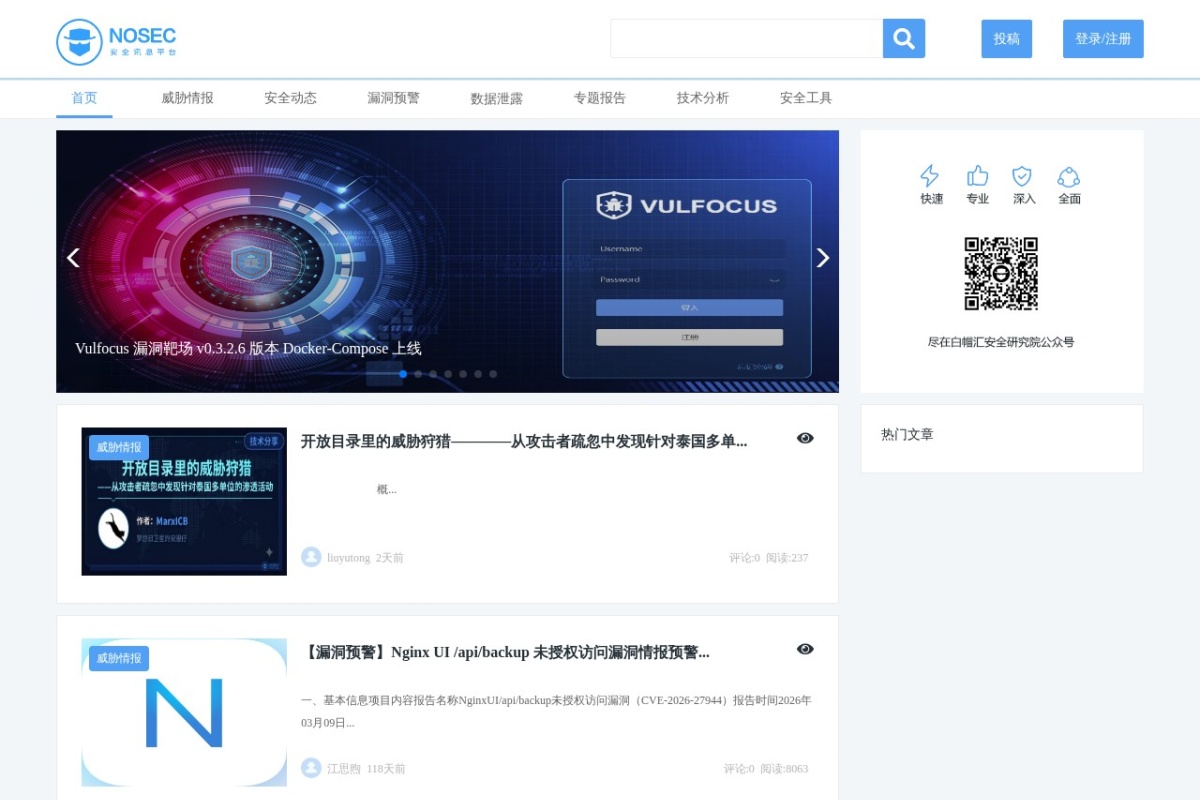
Task: Select the first carousel dot
Action: (x=403, y=374)
